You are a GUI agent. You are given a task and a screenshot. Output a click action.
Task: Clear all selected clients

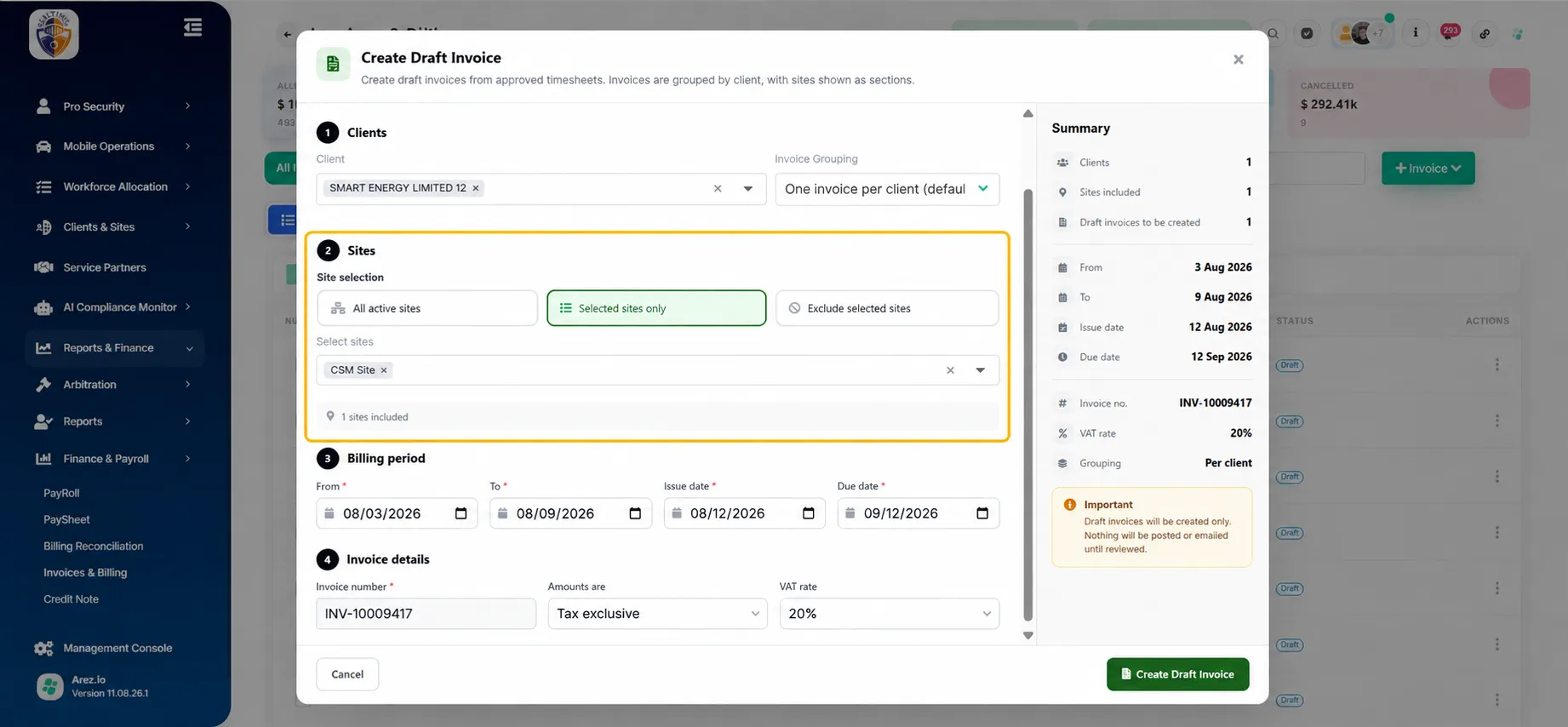(718, 189)
